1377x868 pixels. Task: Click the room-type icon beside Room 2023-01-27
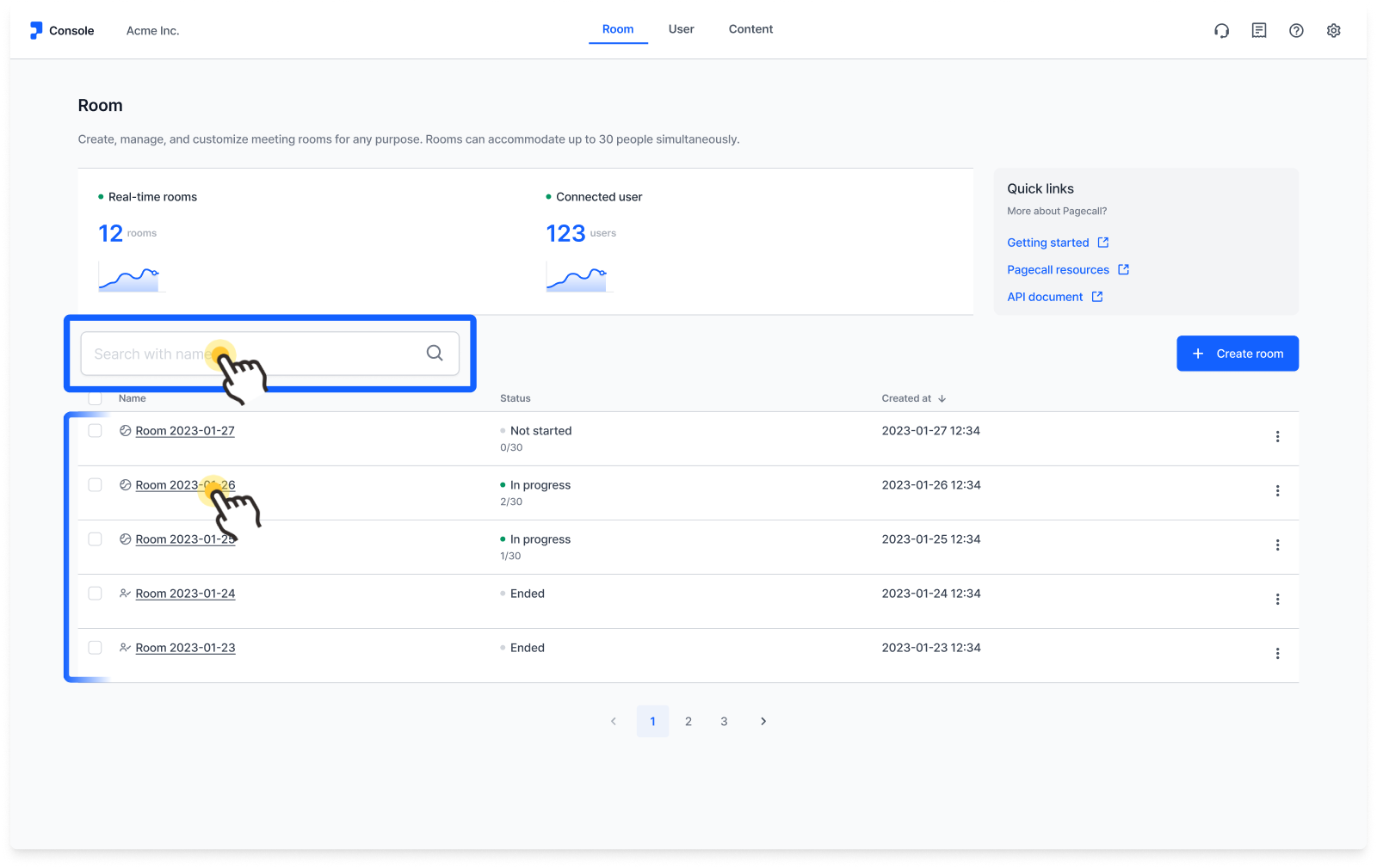point(125,431)
